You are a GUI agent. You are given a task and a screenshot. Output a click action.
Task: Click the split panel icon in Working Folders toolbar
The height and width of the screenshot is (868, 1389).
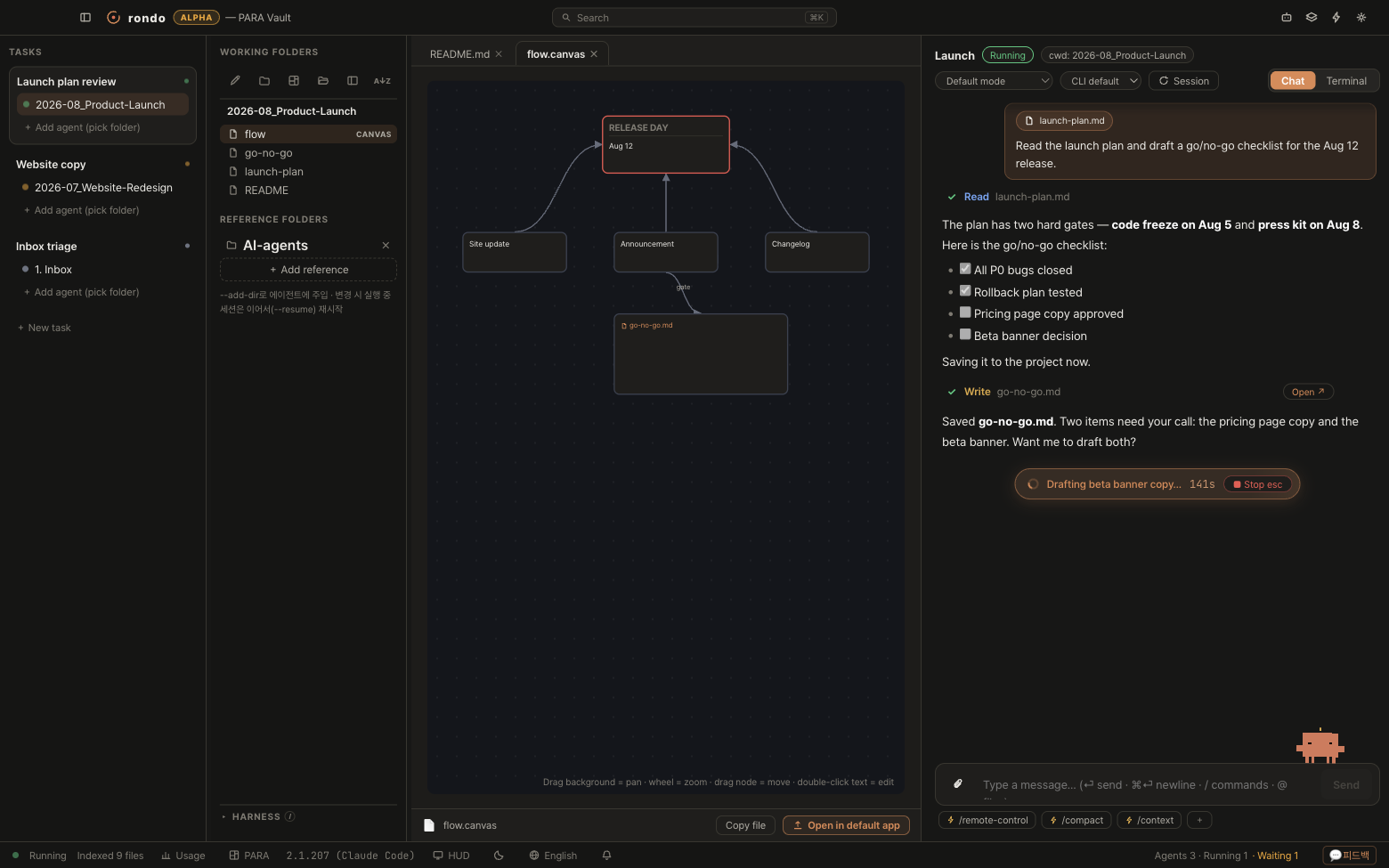[x=353, y=80]
